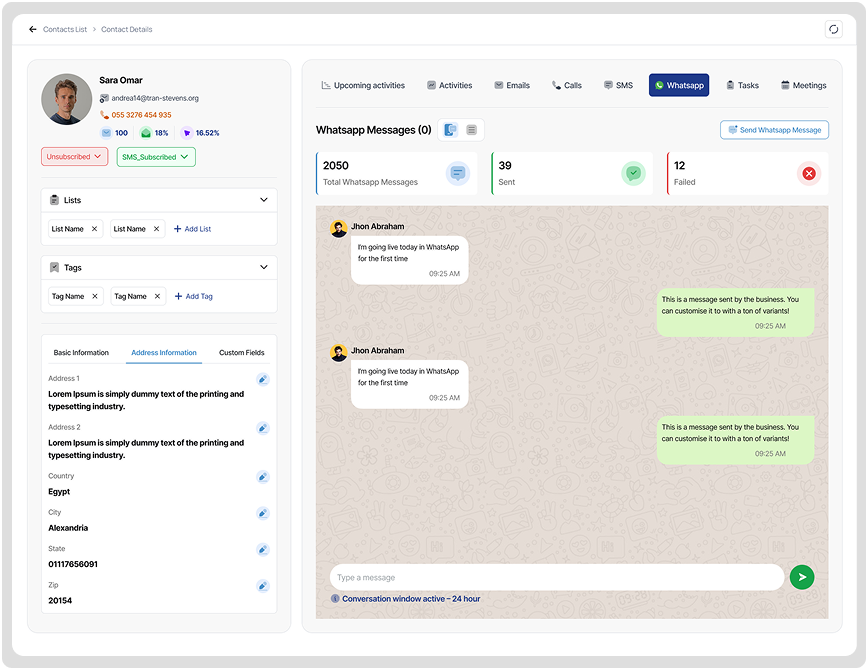Click the Type a message field

tap(556, 577)
